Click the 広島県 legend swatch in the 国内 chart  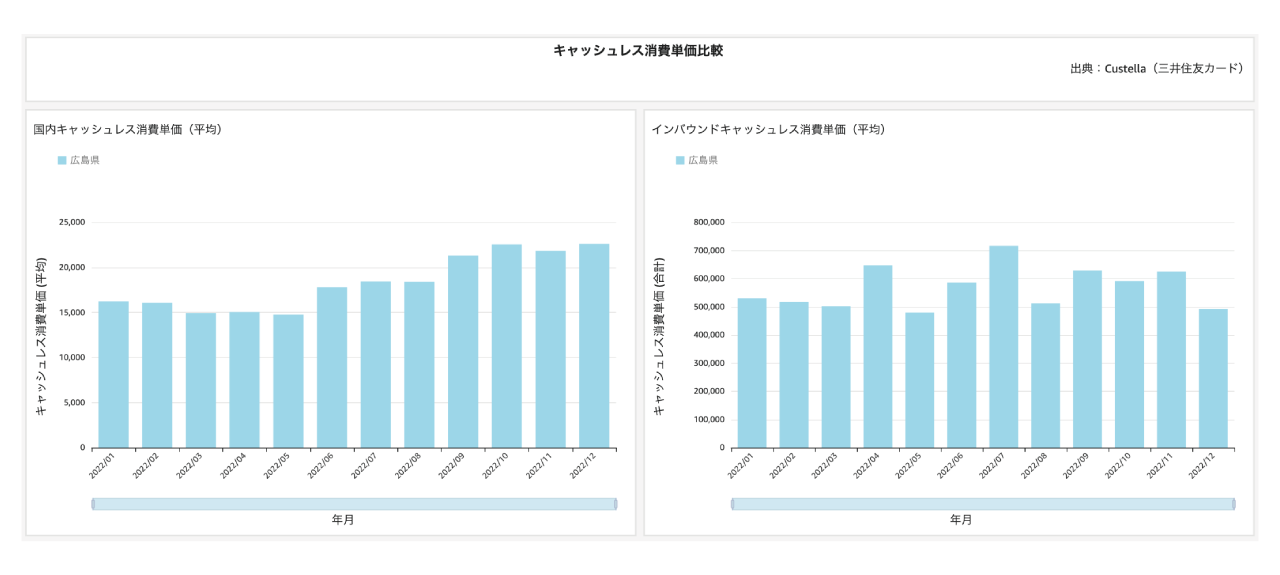tap(62, 160)
